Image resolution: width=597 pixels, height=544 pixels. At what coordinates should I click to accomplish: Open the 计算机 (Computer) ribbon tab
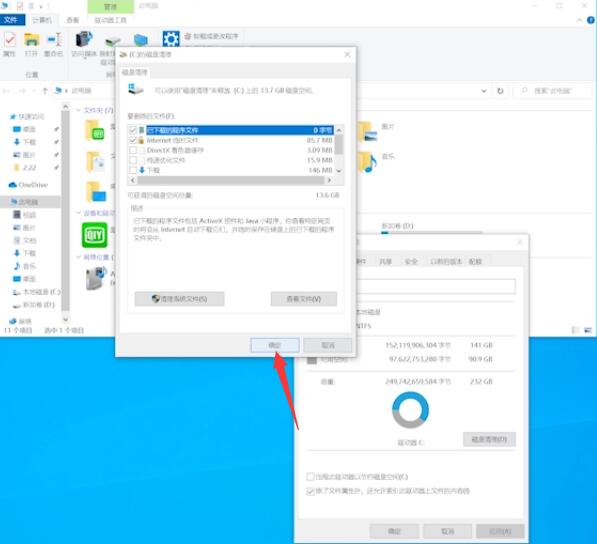click(x=42, y=20)
